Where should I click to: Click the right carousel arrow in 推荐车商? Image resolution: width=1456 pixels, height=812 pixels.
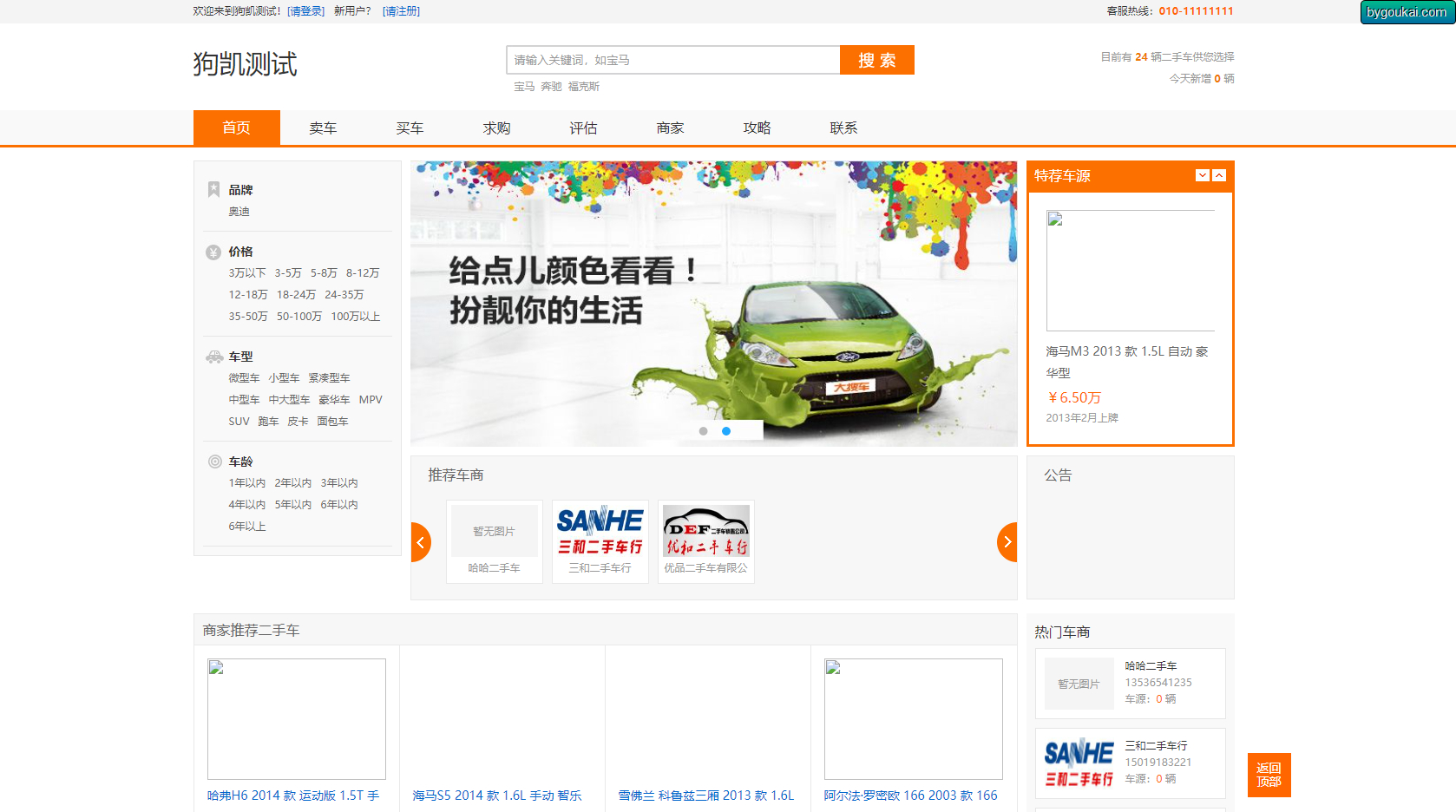click(1007, 542)
